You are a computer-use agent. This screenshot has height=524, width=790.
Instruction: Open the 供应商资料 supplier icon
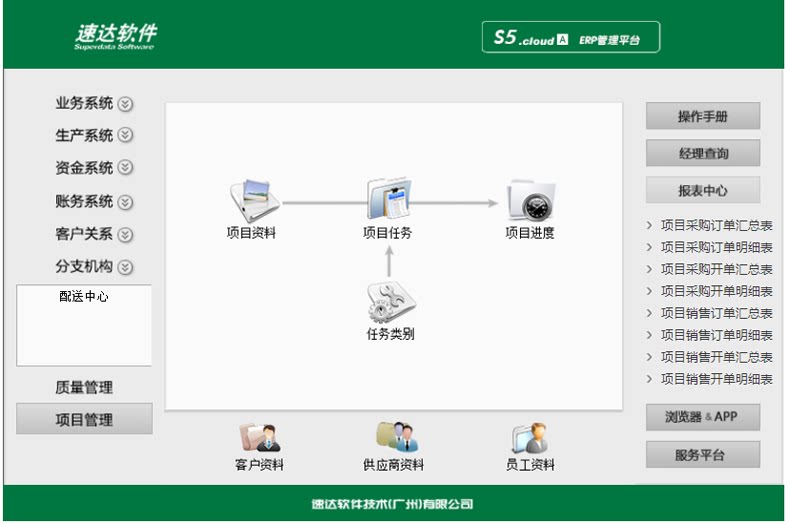[397, 436]
